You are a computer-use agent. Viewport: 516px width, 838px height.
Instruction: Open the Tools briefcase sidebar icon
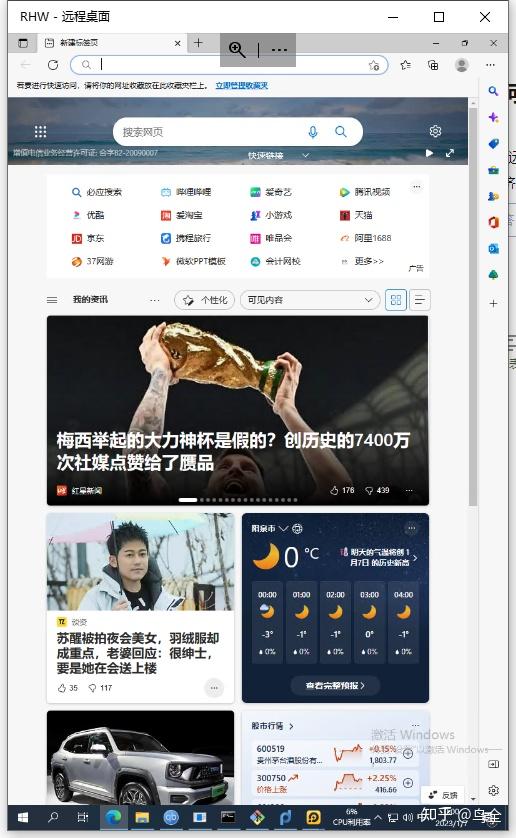493,170
